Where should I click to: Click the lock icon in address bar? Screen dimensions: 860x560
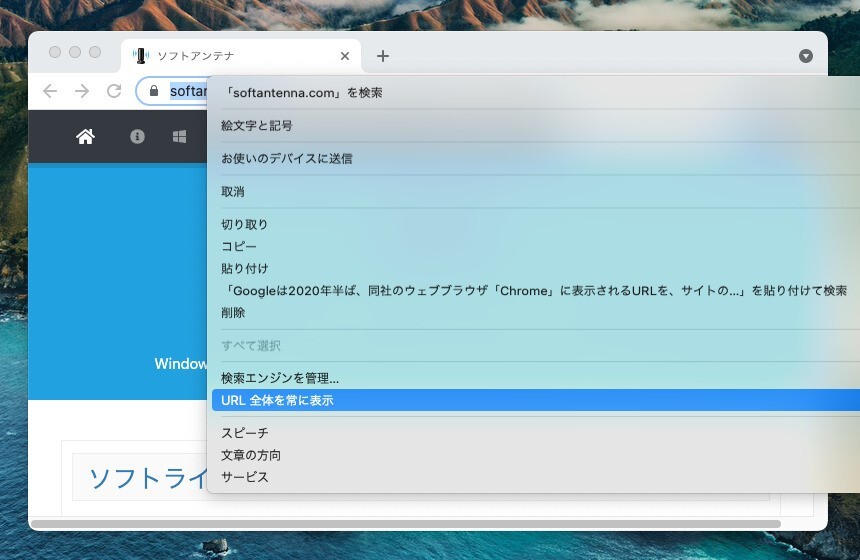[x=153, y=91]
